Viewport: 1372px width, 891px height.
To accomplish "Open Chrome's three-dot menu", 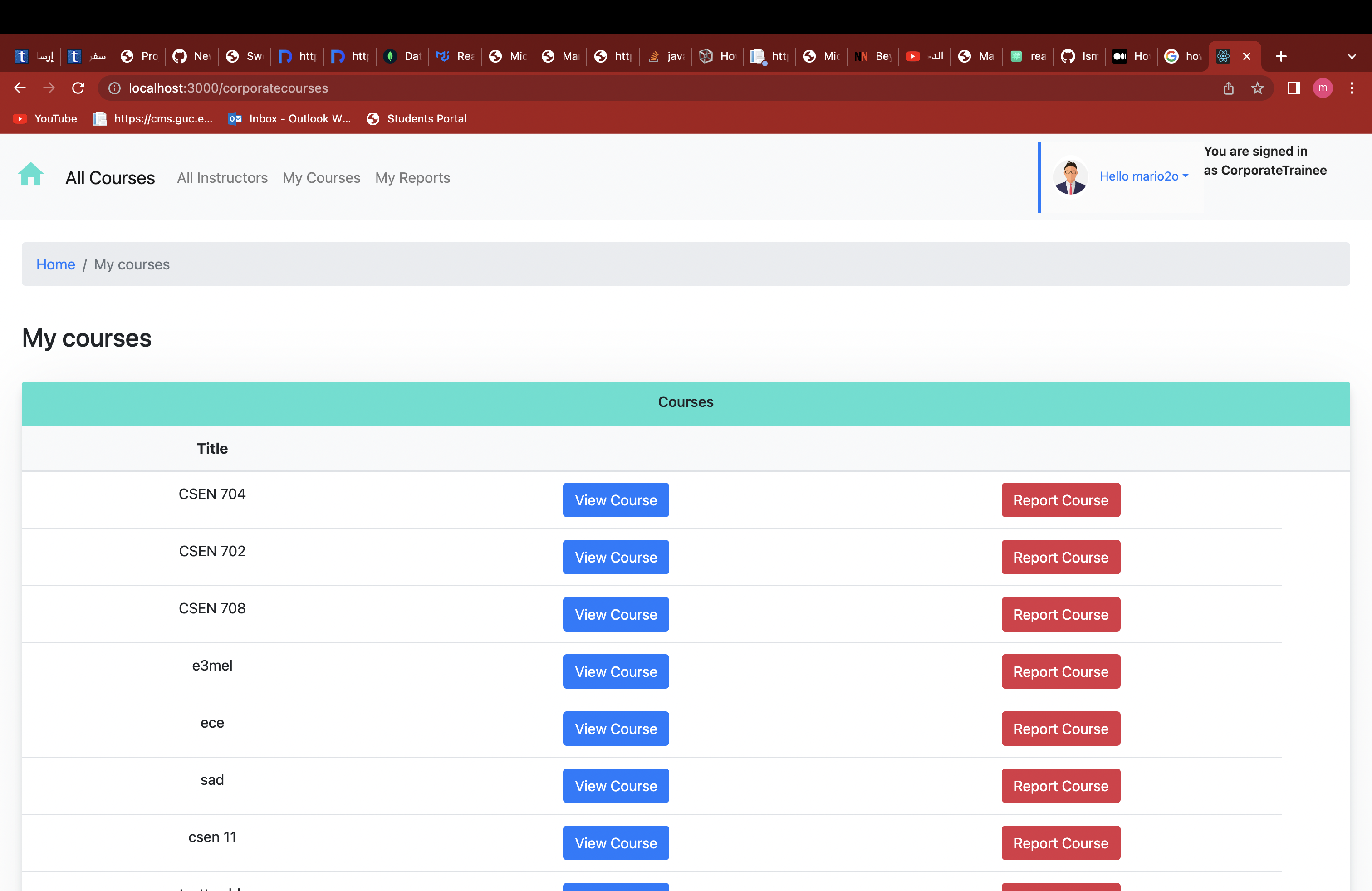I will coord(1352,88).
